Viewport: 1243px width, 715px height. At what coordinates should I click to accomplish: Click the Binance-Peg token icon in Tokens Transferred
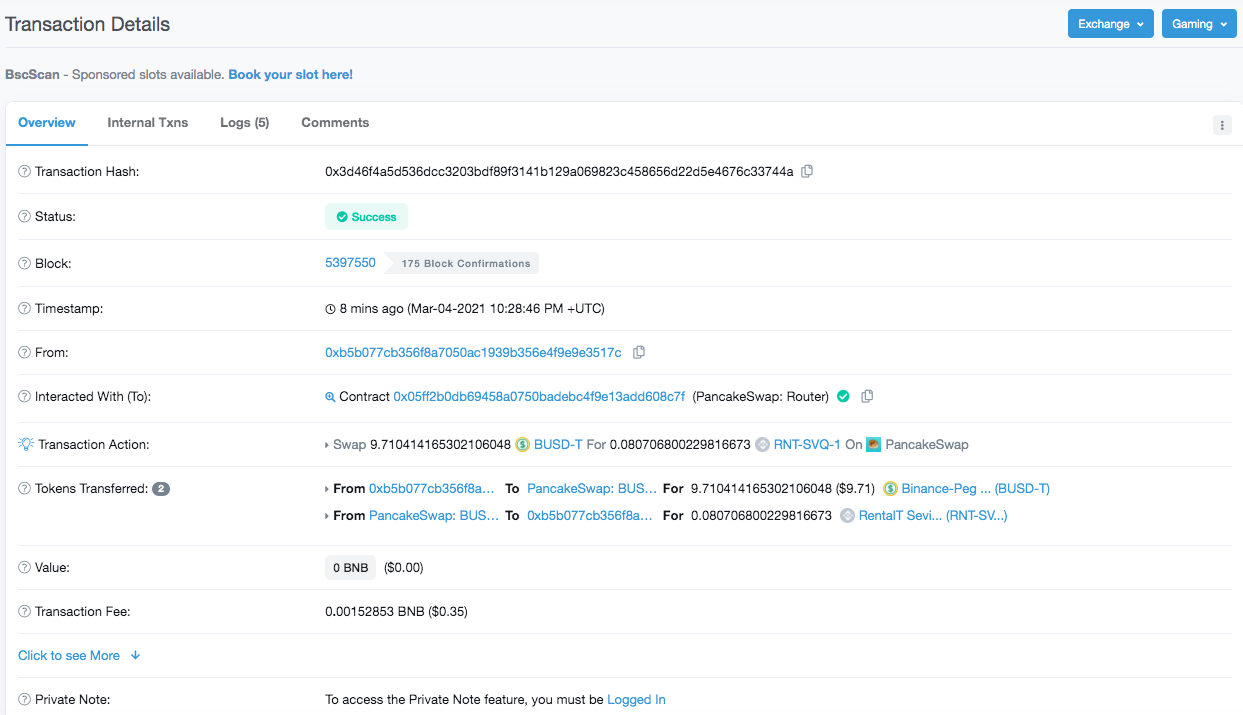890,489
